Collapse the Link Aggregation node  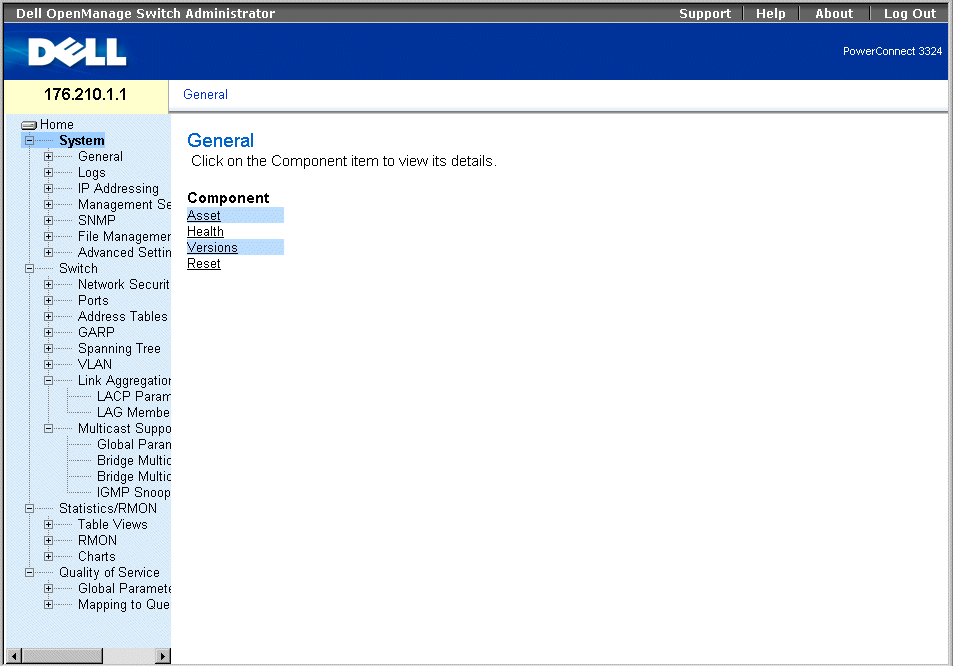pos(48,380)
